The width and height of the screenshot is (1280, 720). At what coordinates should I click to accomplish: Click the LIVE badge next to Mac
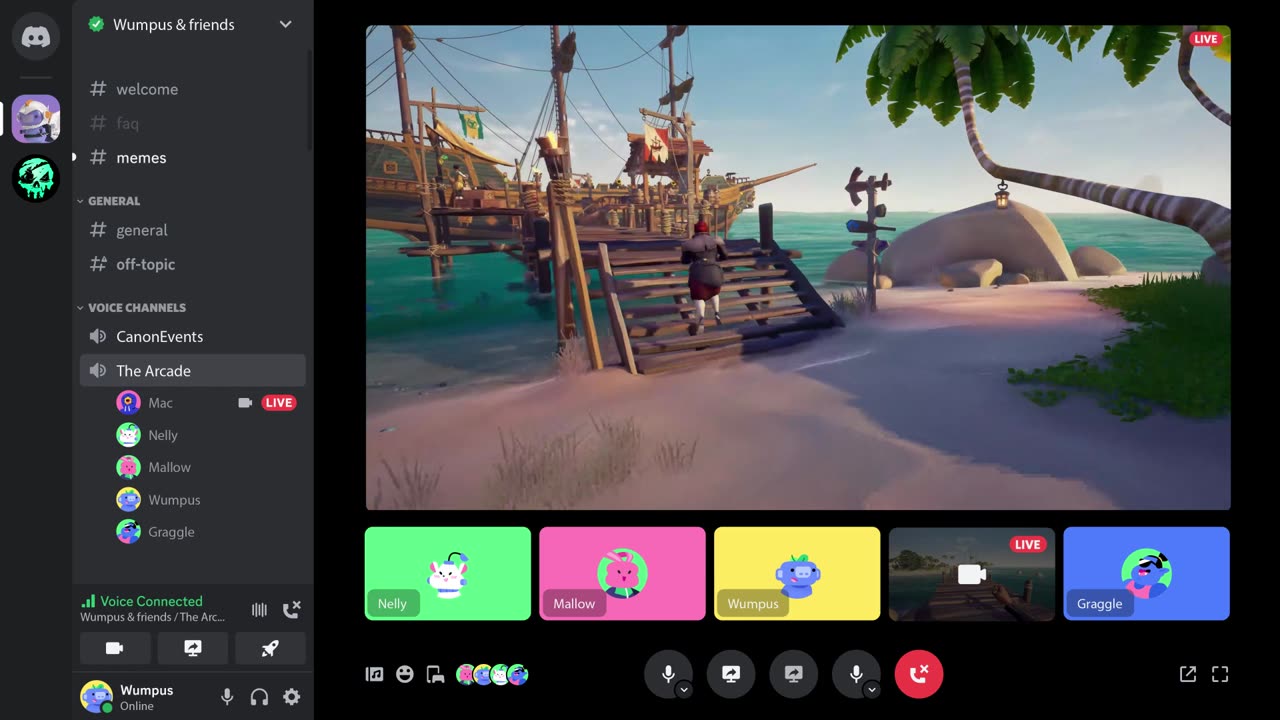point(279,403)
